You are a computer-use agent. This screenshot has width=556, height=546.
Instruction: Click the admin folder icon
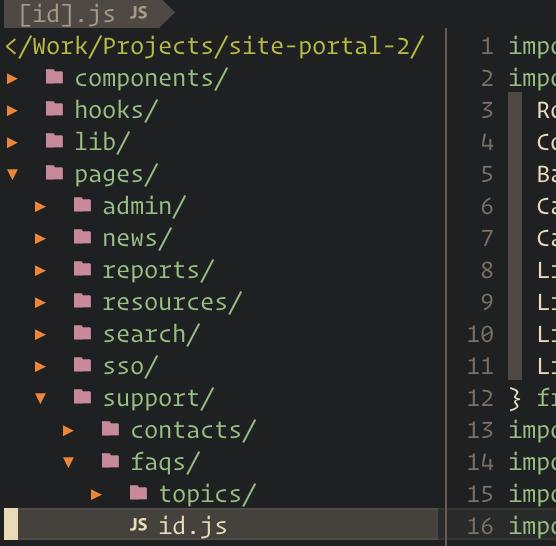pyautogui.click(x=83, y=205)
